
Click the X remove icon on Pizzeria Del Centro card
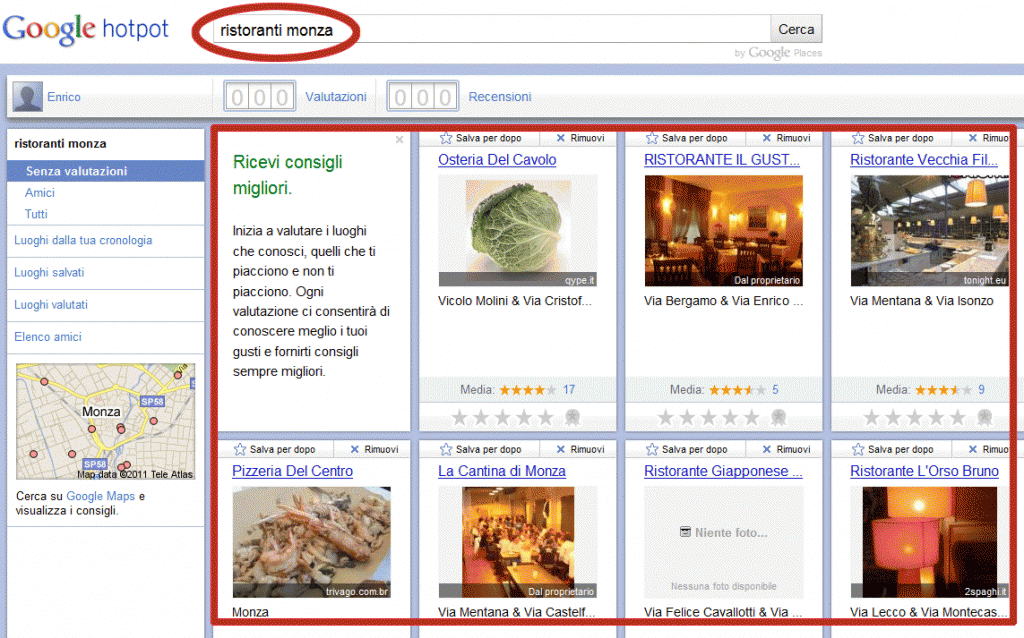(x=355, y=449)
